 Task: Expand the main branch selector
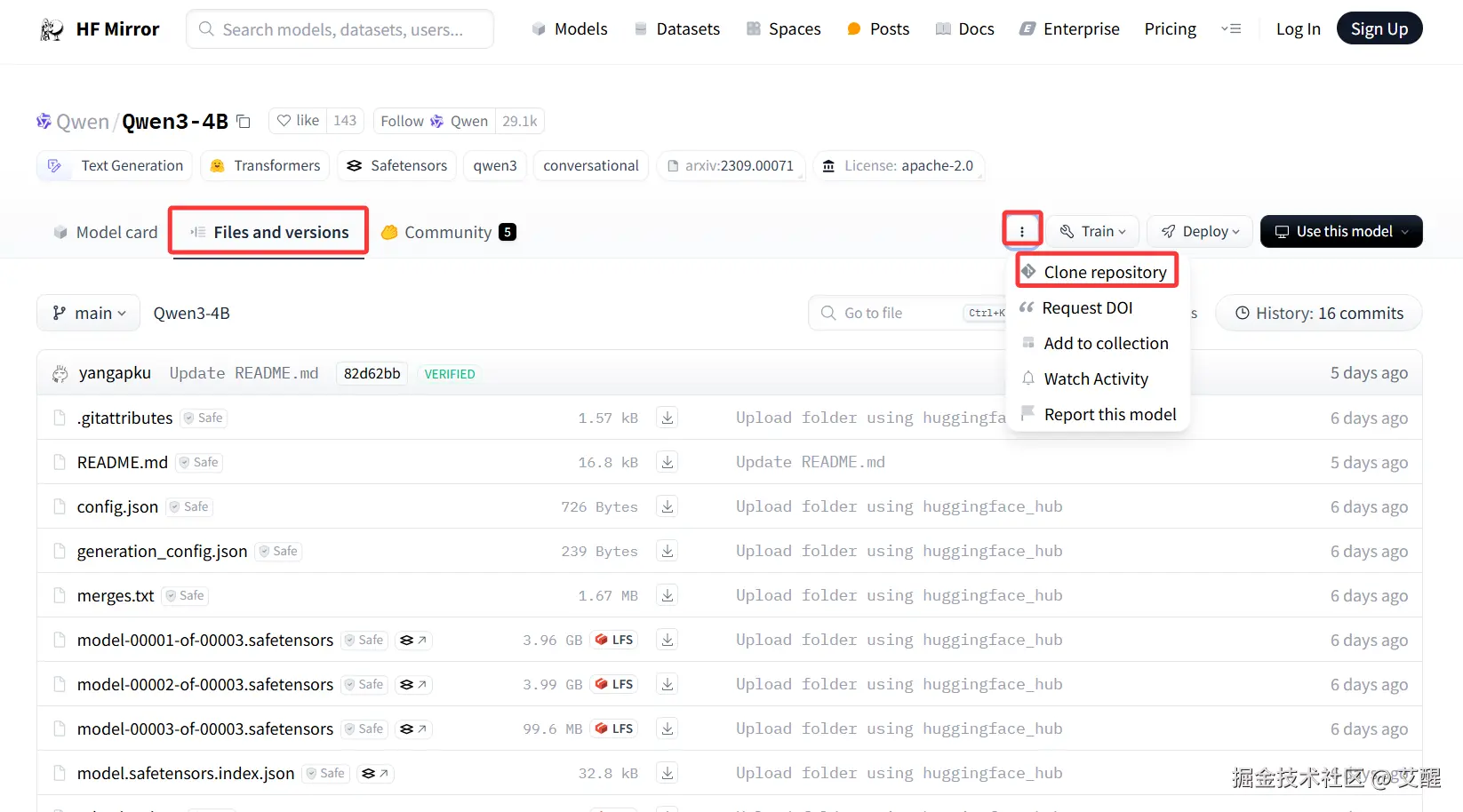pos(89,313)
